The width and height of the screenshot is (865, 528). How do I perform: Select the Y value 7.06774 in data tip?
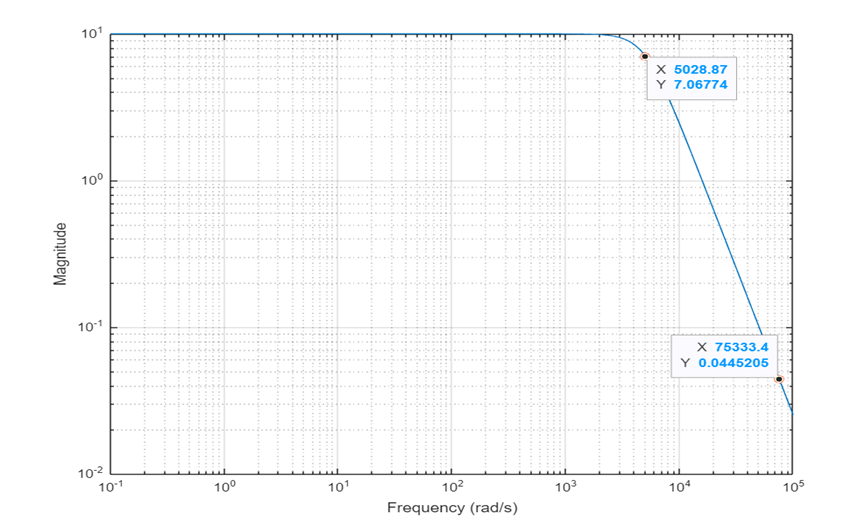pyautogui.click(x=706, y=86)
